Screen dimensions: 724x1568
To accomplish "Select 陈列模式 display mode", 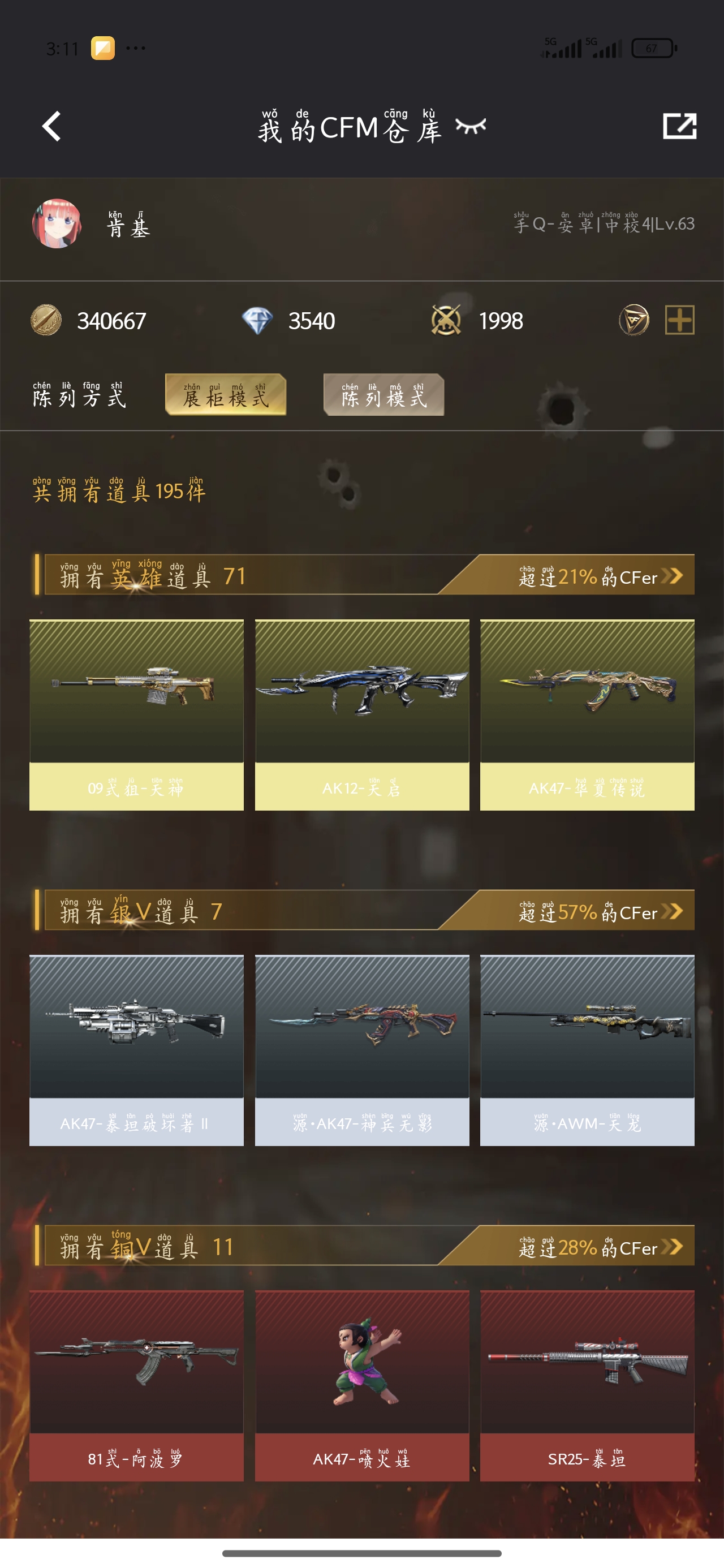I will point(383,394).
